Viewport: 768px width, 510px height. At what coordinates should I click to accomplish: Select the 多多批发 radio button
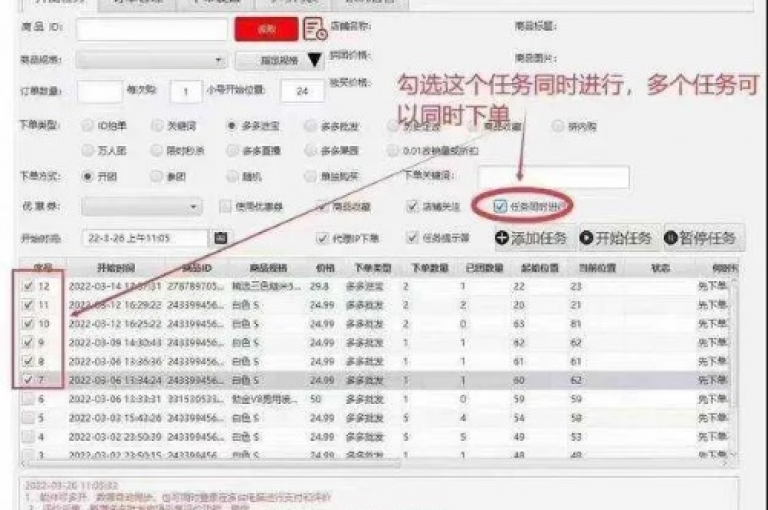pyautogui.click(x=310, y=126)
